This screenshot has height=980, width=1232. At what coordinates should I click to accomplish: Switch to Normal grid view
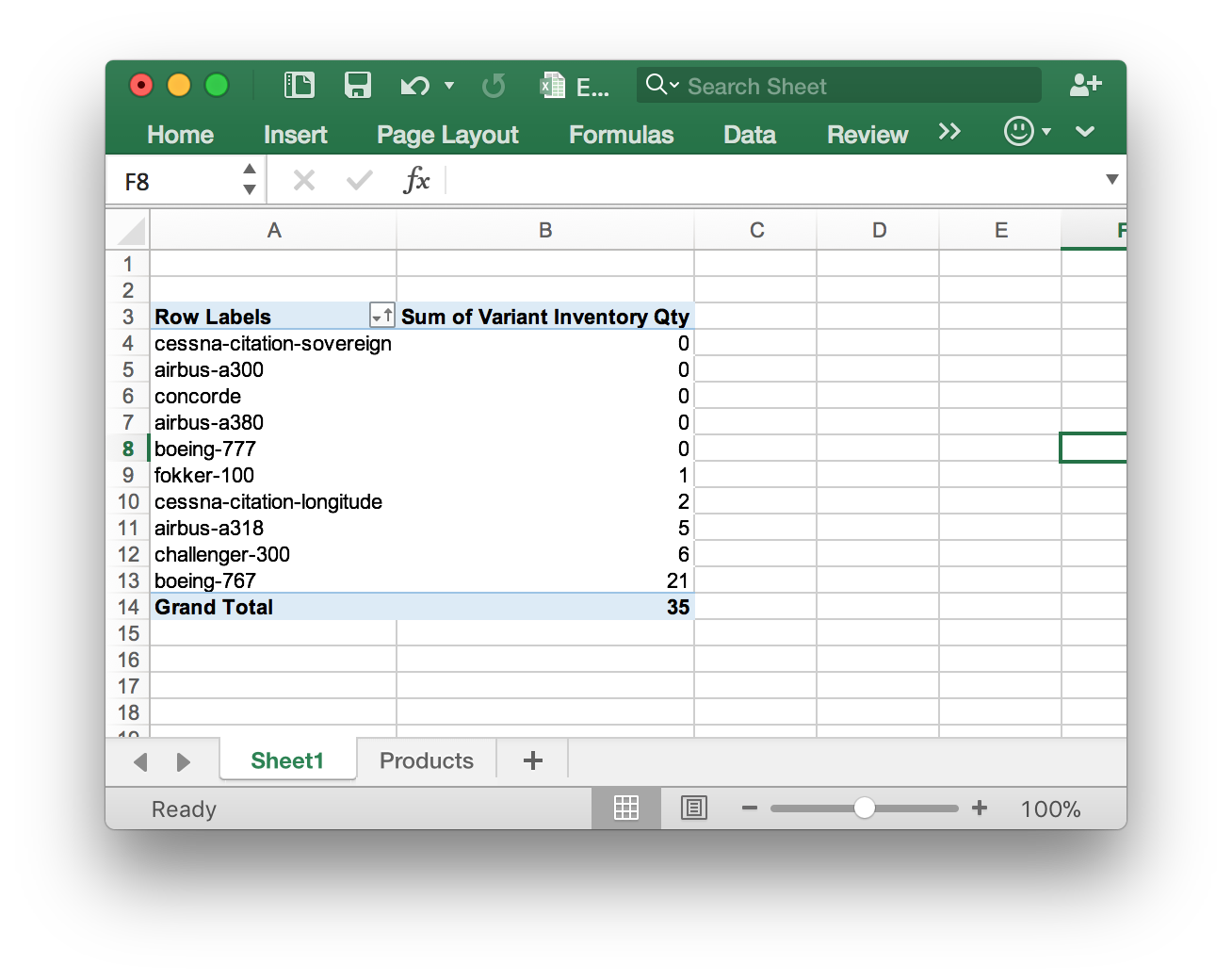click(x=626, y=808)
